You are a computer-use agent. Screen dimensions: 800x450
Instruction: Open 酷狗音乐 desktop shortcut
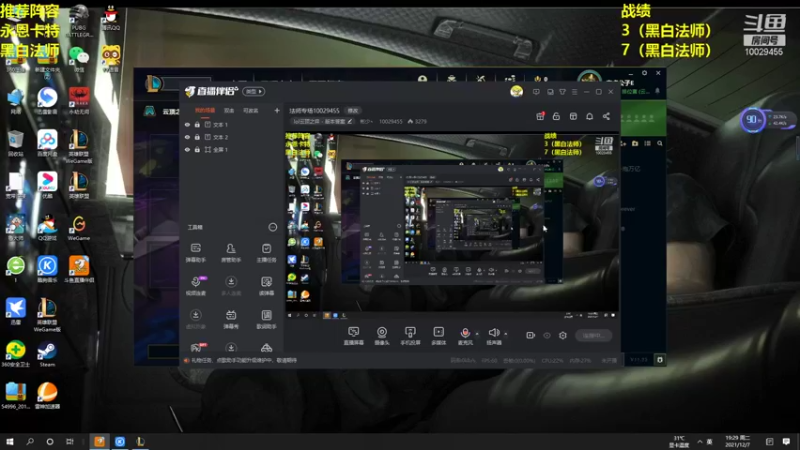(x=47, y=269)
